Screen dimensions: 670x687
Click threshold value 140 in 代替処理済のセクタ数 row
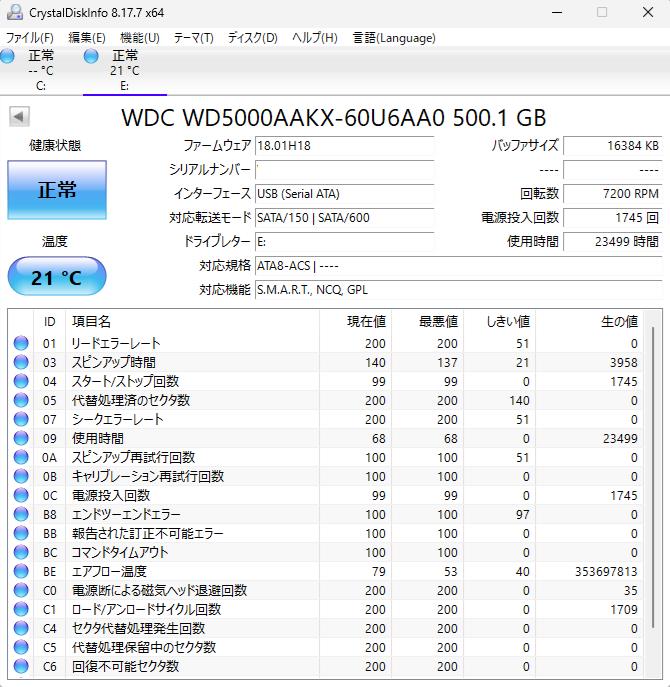(519, 400)
